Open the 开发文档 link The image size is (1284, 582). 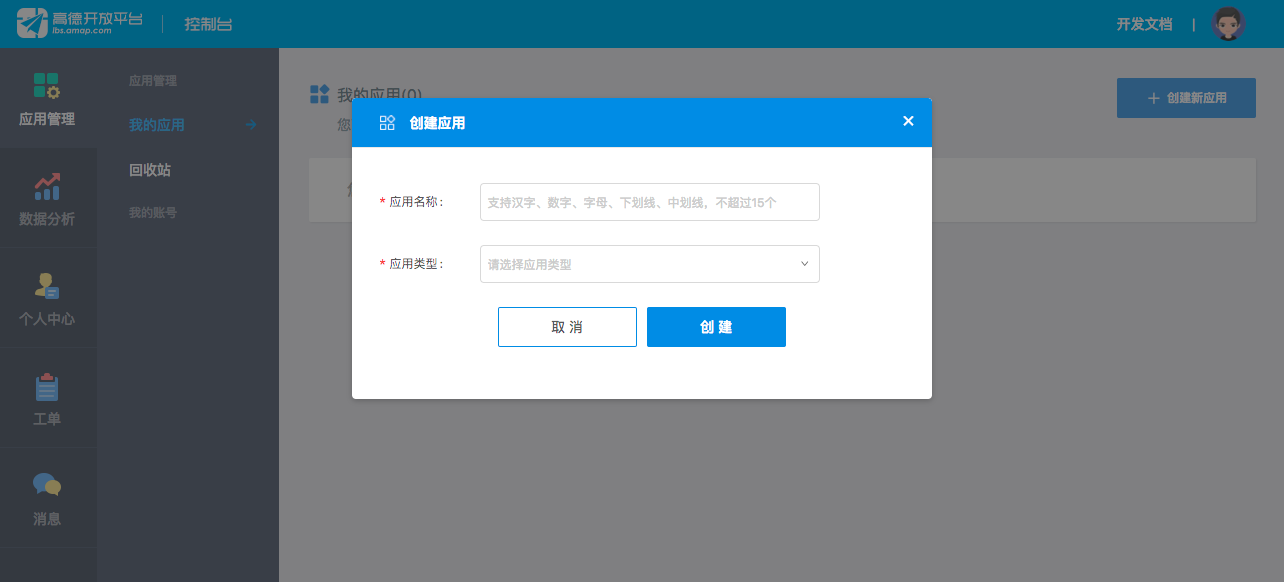click(x=1144, y=24)
